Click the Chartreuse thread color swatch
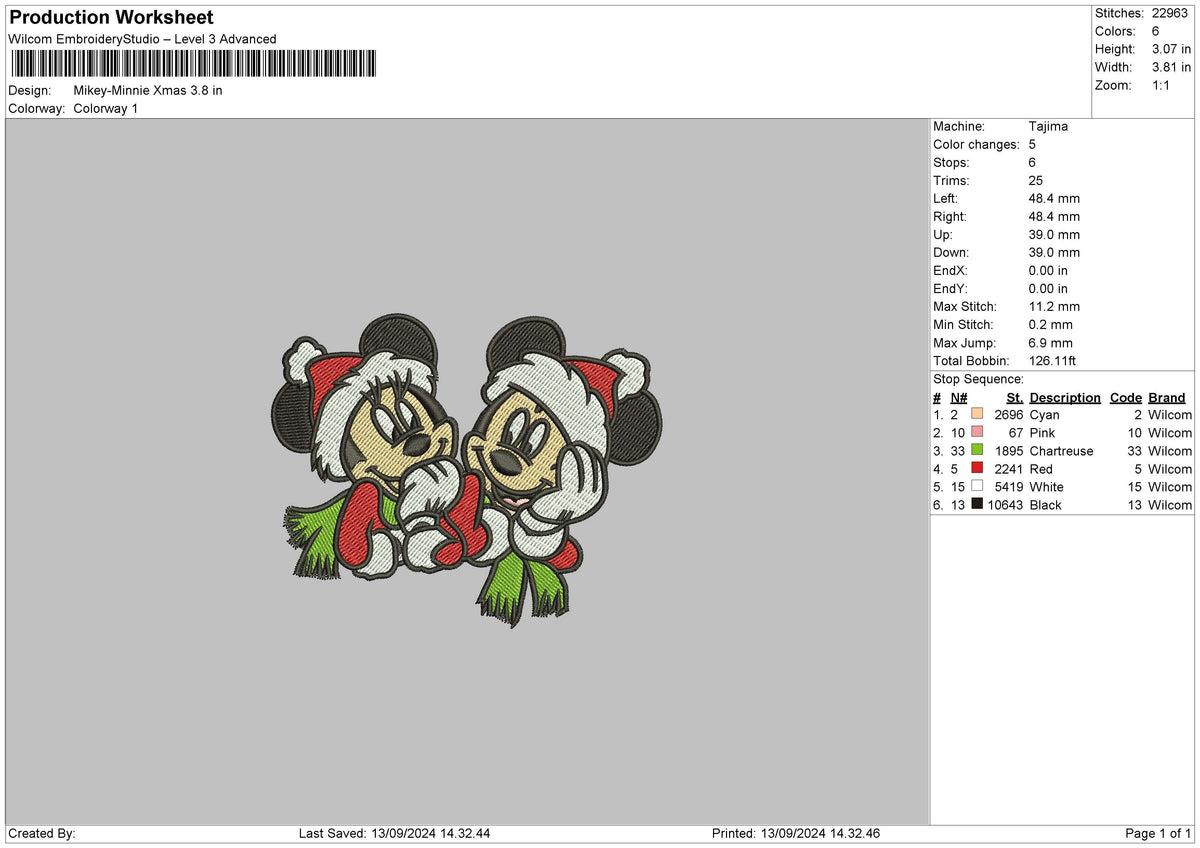Viewport: 1200px width, 848px height. tap(977, 450)
